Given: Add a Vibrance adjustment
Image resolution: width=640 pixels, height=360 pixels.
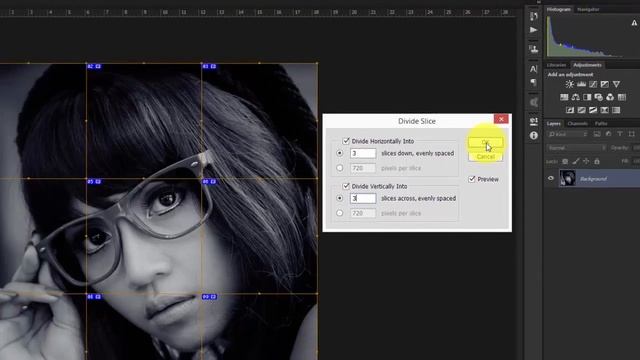Looking at the screenshot, I should (x=616, y=84).
